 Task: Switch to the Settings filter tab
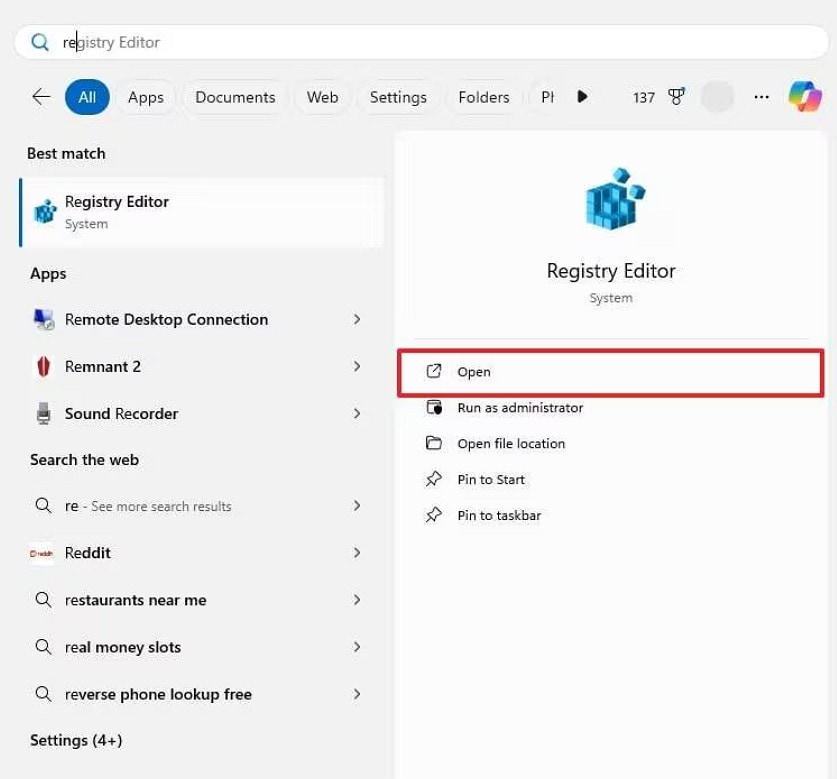(x=398, y=97)
